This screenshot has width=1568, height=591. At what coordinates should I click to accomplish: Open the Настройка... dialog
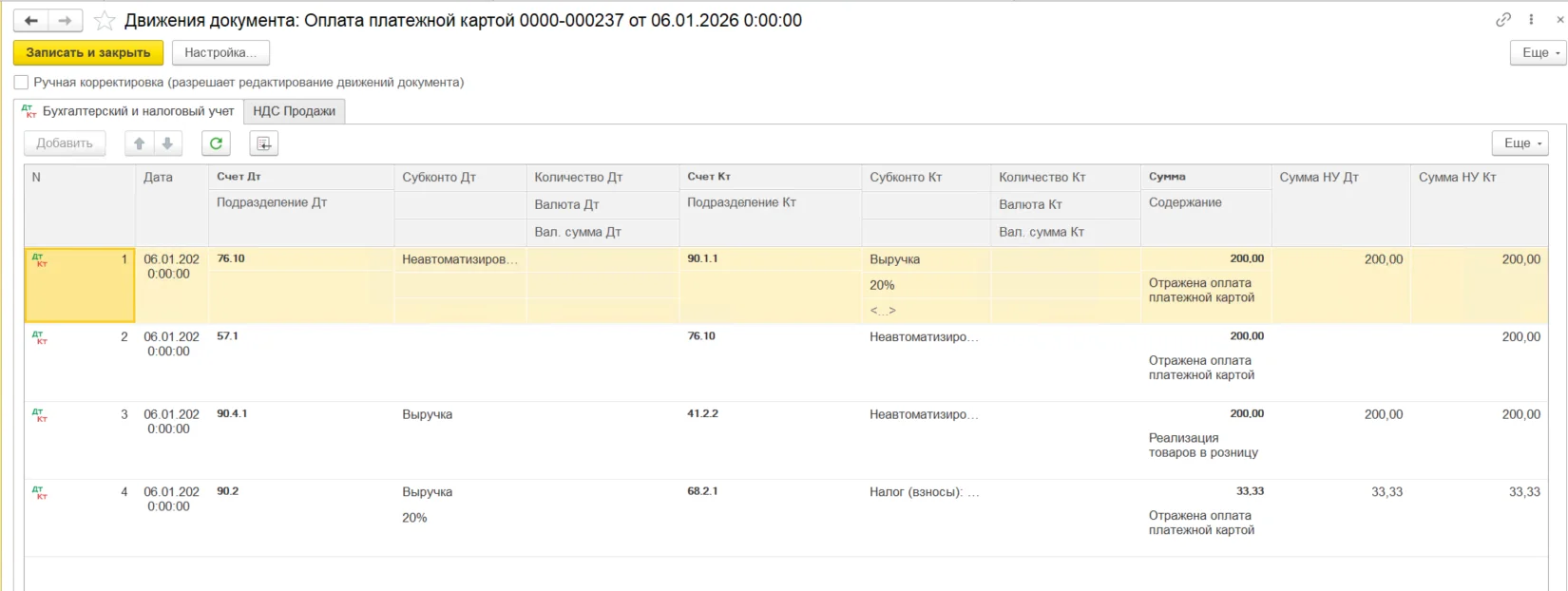[220, 53]
